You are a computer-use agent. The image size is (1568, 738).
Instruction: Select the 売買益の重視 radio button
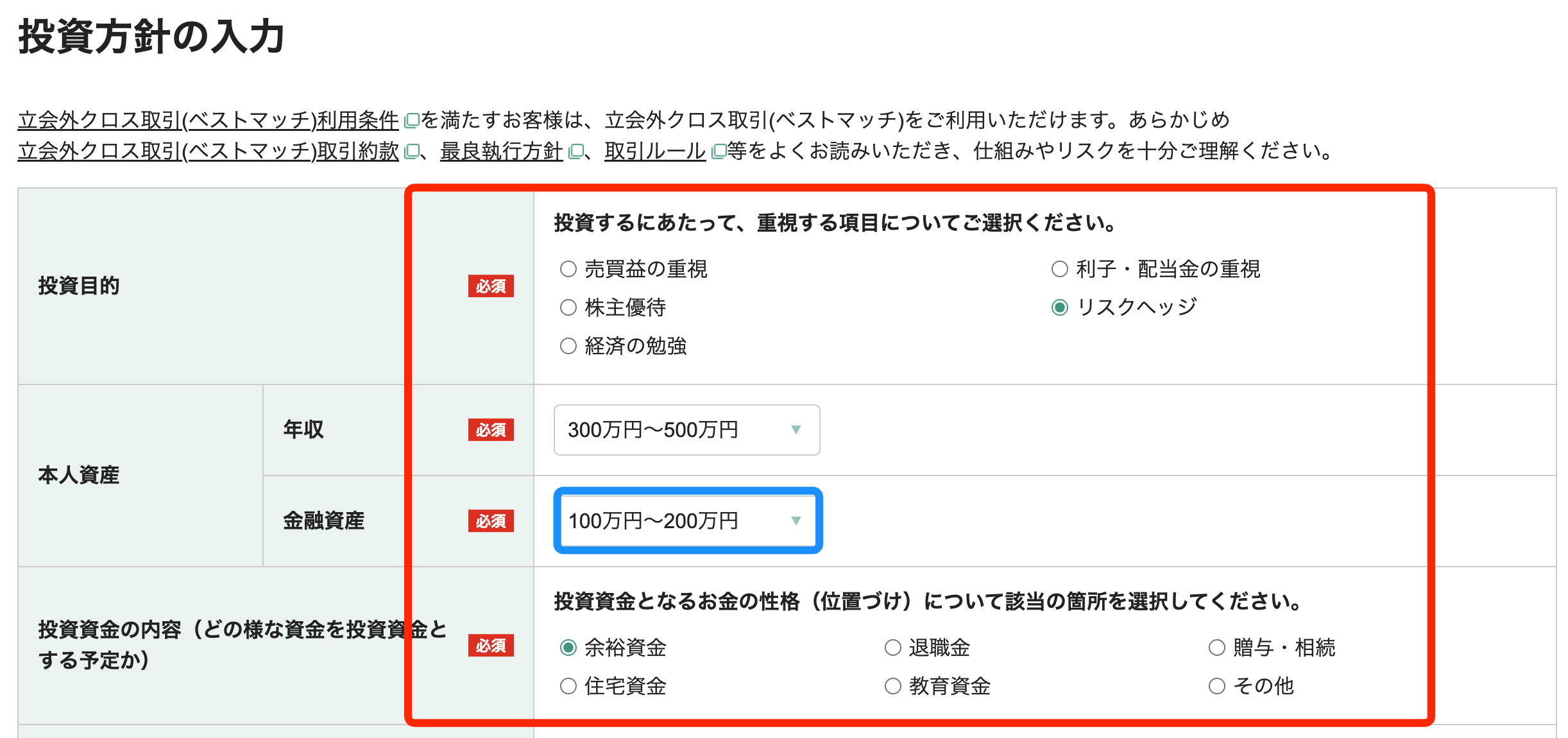pyautogui.click(x=567, y=270)
